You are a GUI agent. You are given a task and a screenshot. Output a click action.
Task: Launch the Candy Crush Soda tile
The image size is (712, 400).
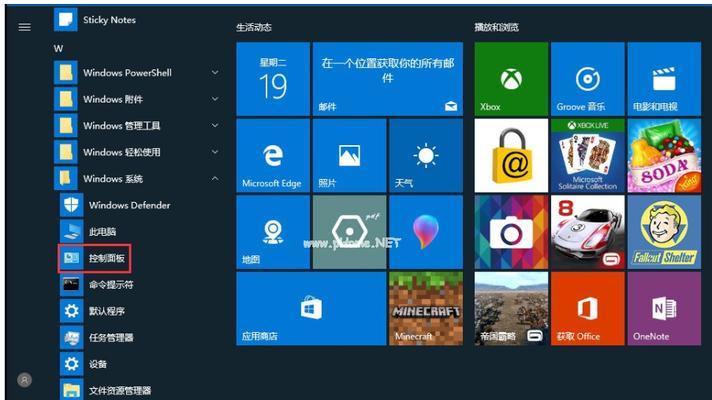(x=664, y=156)
